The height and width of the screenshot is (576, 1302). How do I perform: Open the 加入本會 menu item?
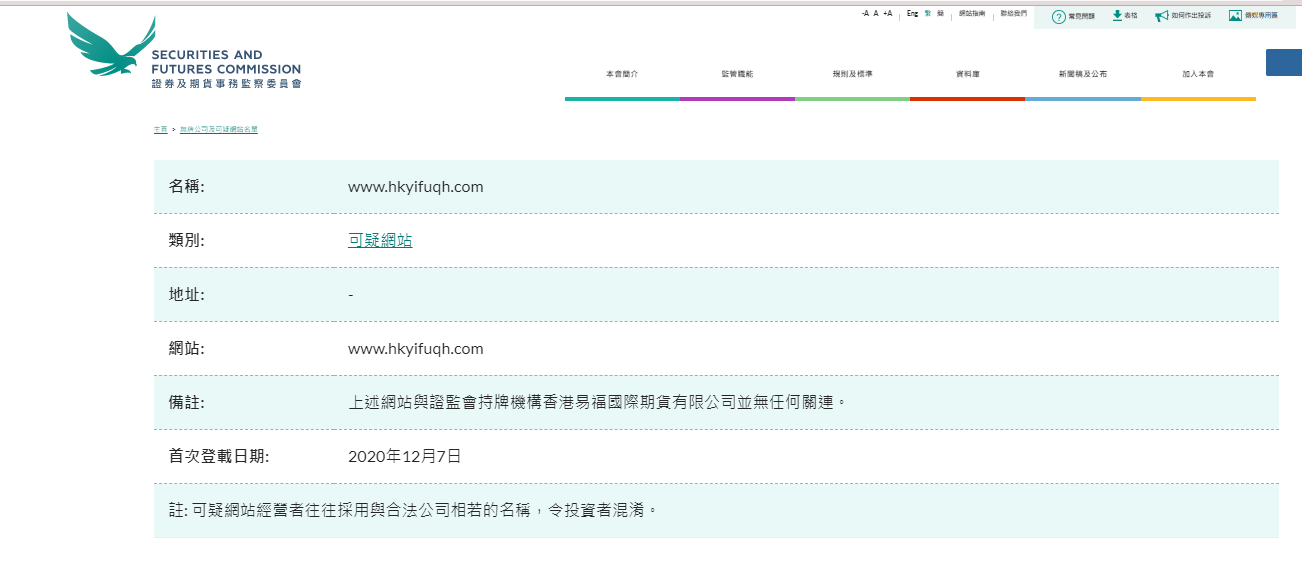[x=1198, y=75]
